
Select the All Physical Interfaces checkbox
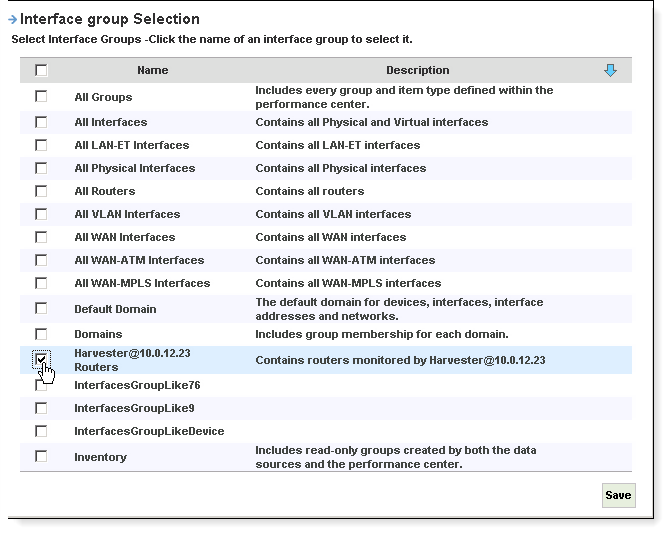click(x=41, y=168)
